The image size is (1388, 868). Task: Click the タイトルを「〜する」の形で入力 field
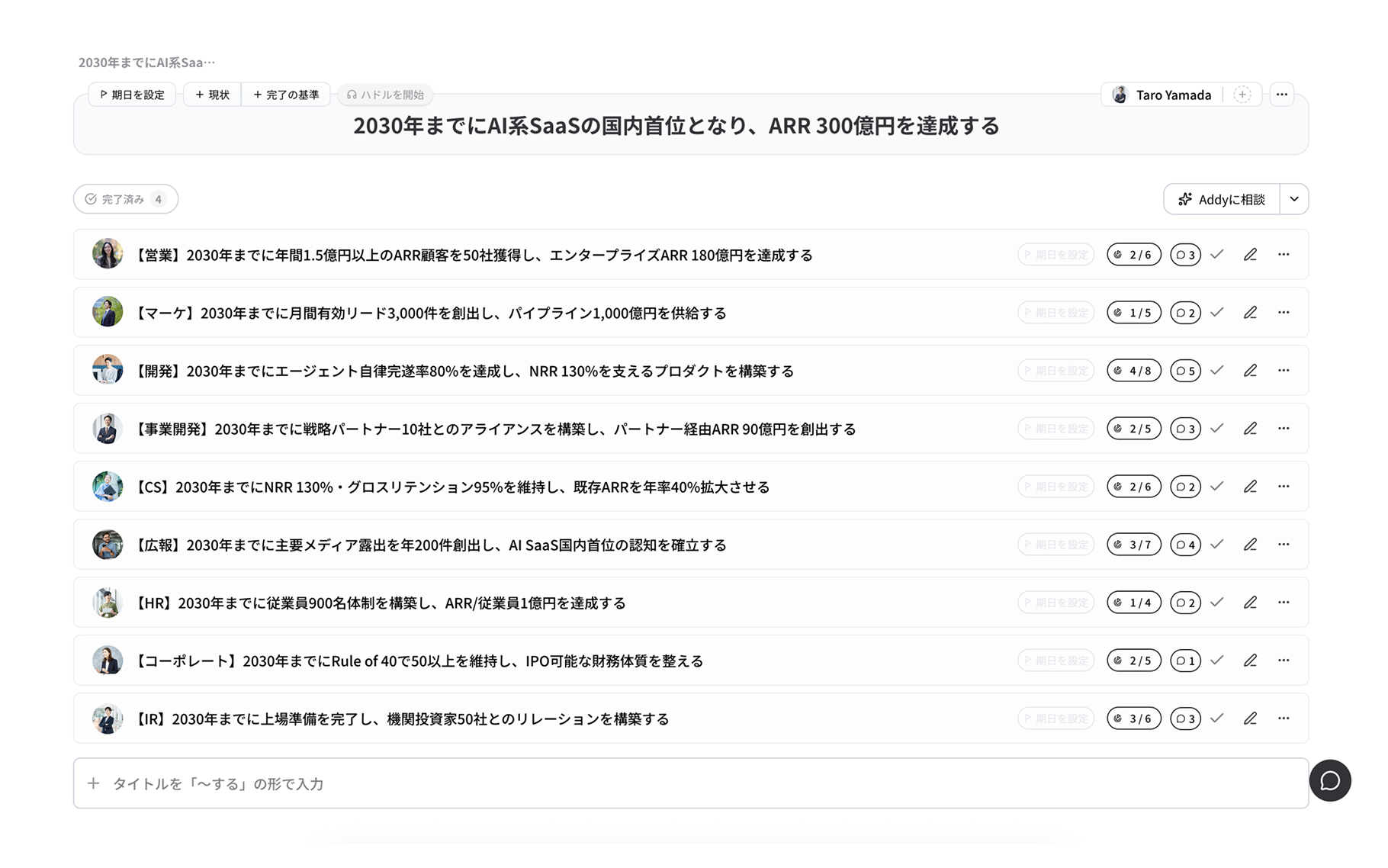[691, 783]
